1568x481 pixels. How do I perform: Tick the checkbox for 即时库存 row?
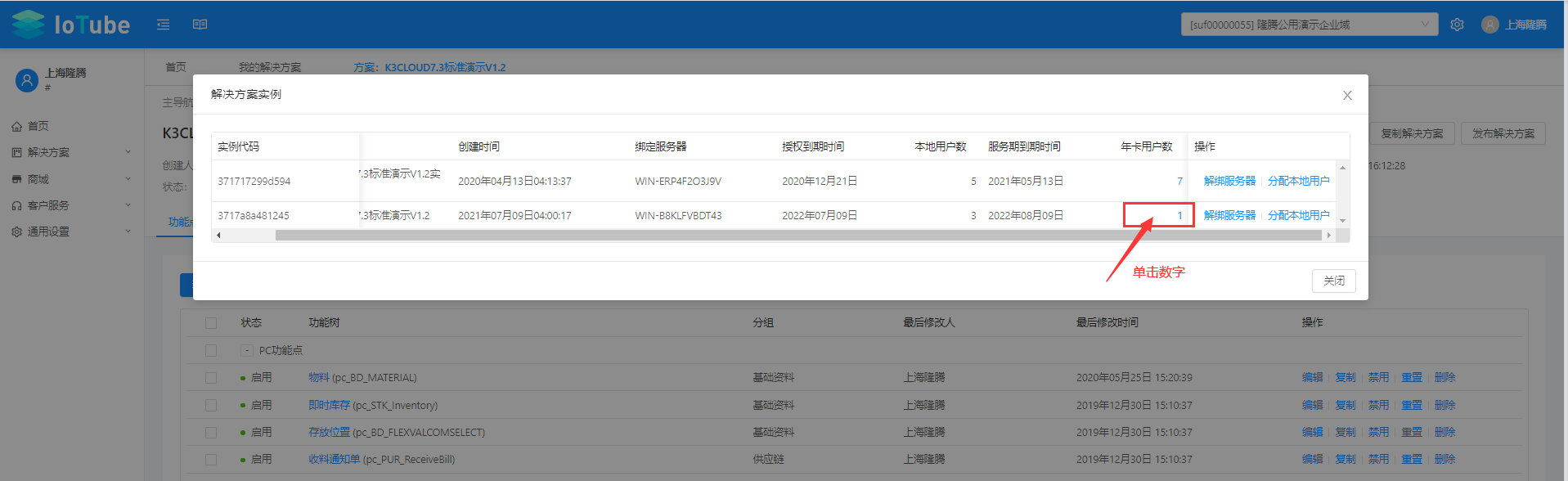point(211,405)
